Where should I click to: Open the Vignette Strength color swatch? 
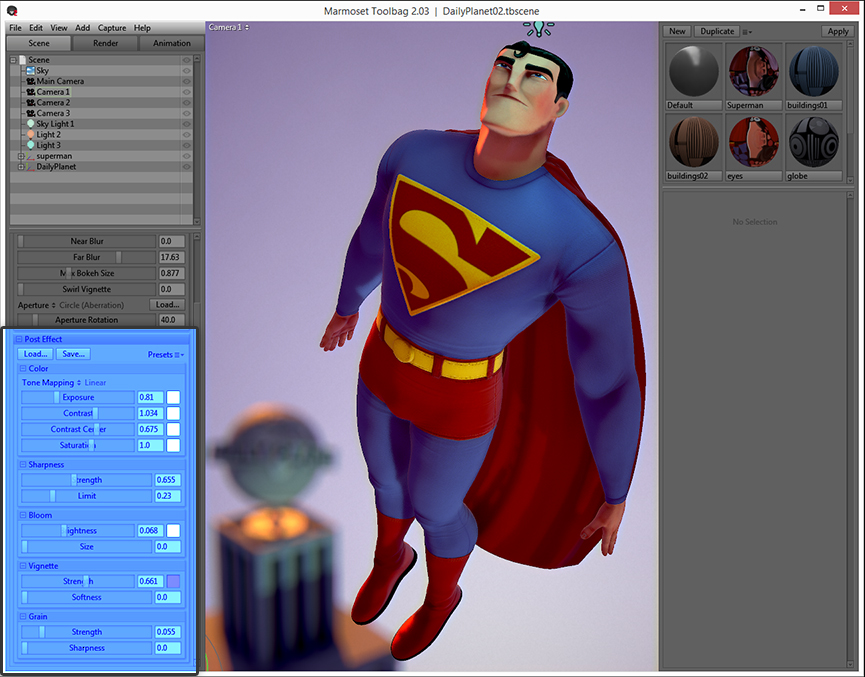click(x=173, y=581)
